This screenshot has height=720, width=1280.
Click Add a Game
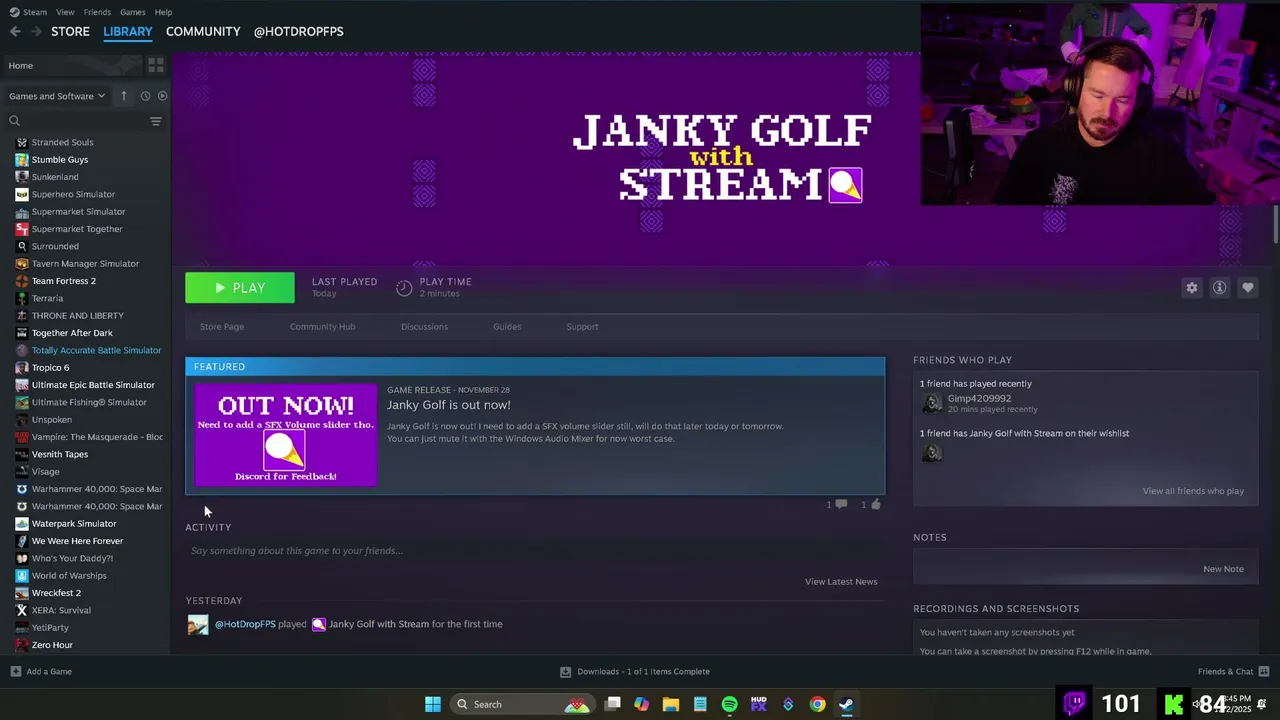click(41, 672)
